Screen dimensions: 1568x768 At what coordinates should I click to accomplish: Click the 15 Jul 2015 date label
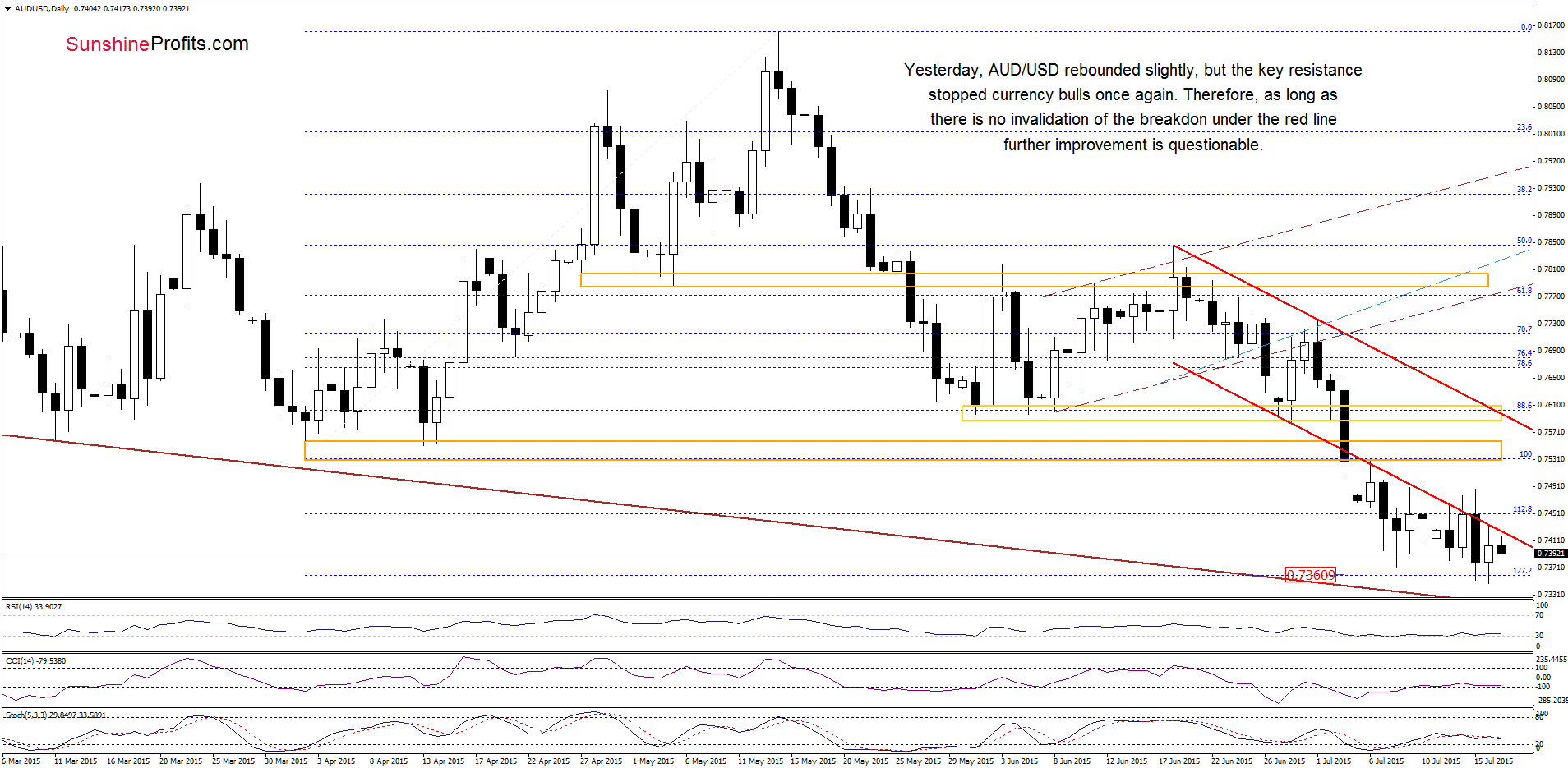pos(1493,761)
